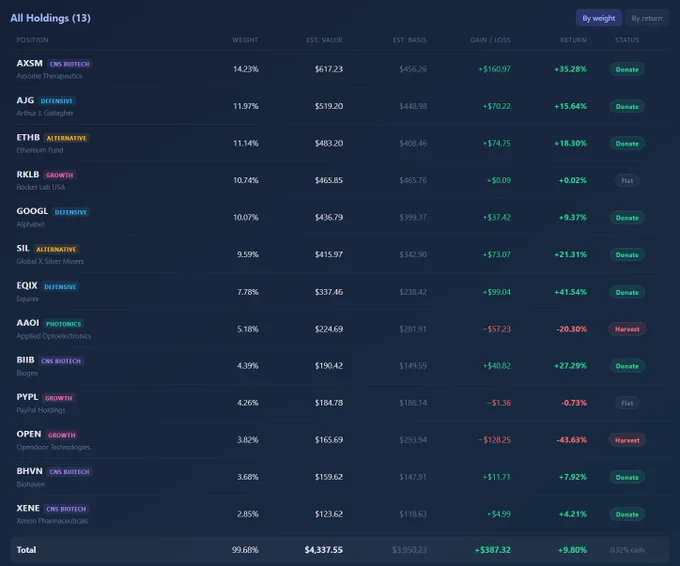Click the WEIGHT column header
680x566 pixels.
tap(245, 40)
